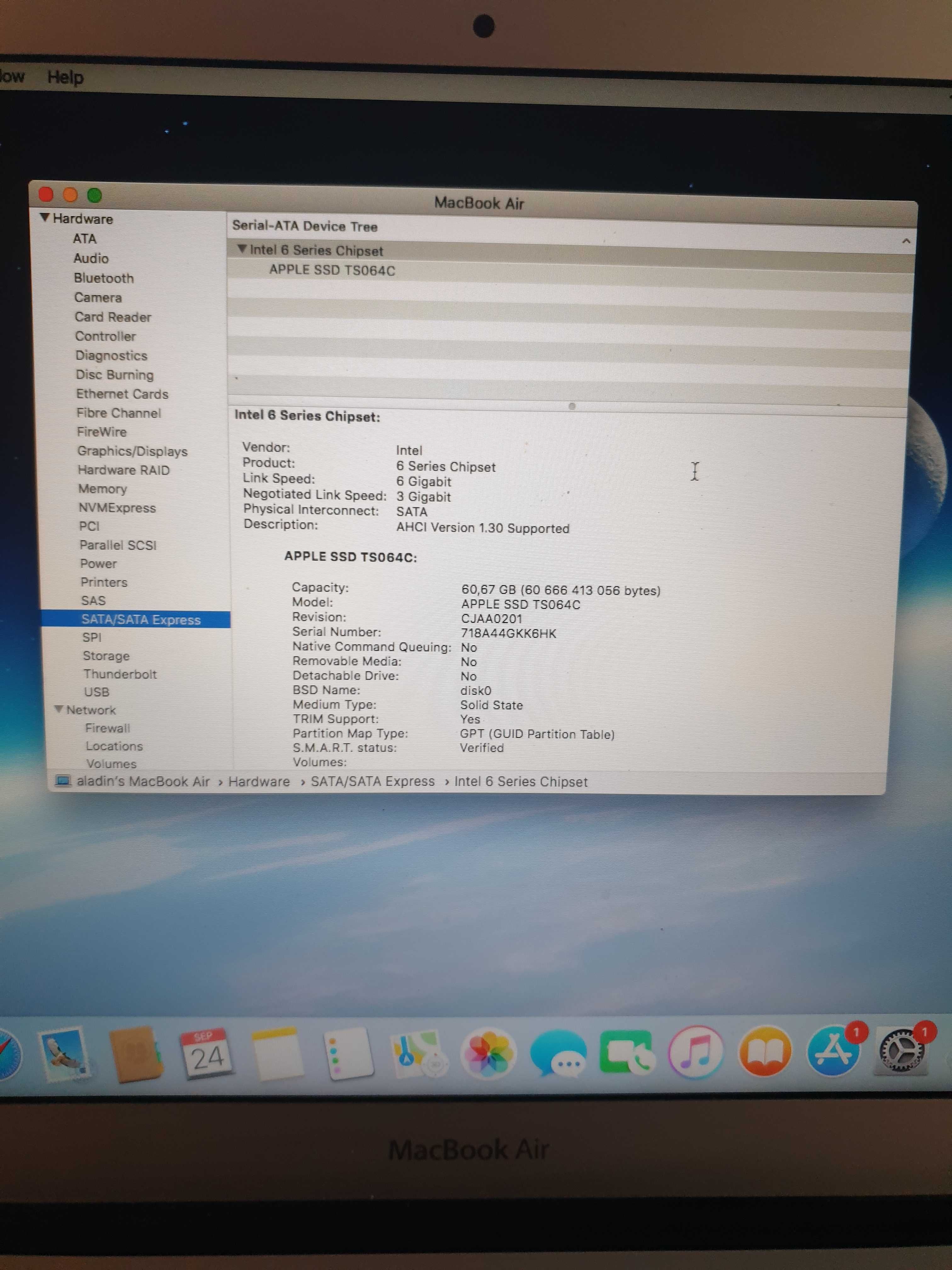Open Safari in the Dock

point(9,1054)
